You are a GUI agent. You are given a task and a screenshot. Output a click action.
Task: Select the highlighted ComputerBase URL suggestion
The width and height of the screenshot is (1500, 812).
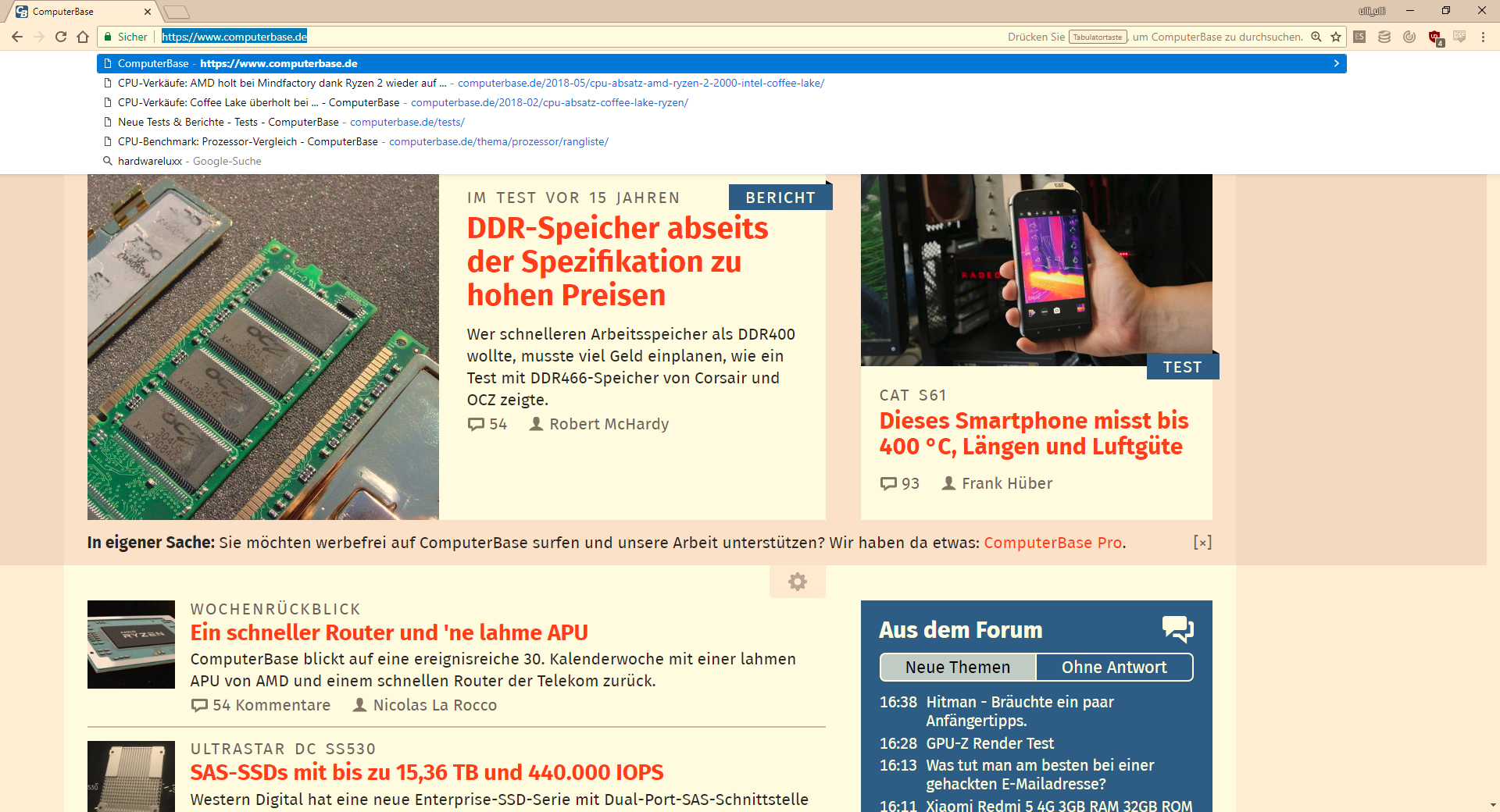(x=722, y=63)
